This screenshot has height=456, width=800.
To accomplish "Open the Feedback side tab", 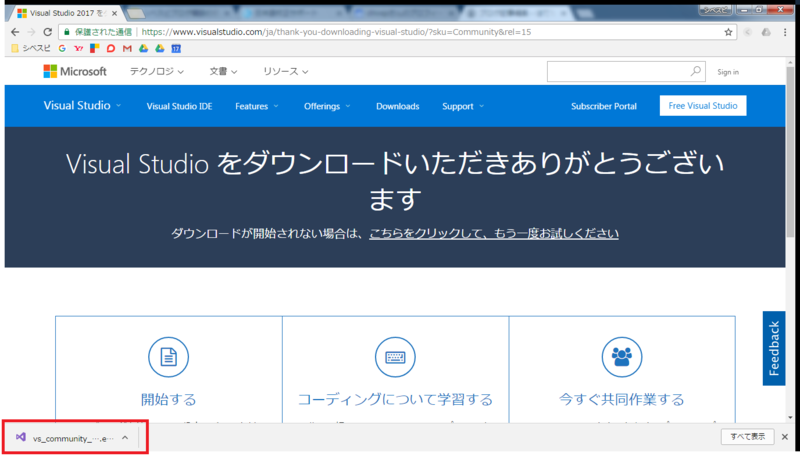I will coord(774,348).
